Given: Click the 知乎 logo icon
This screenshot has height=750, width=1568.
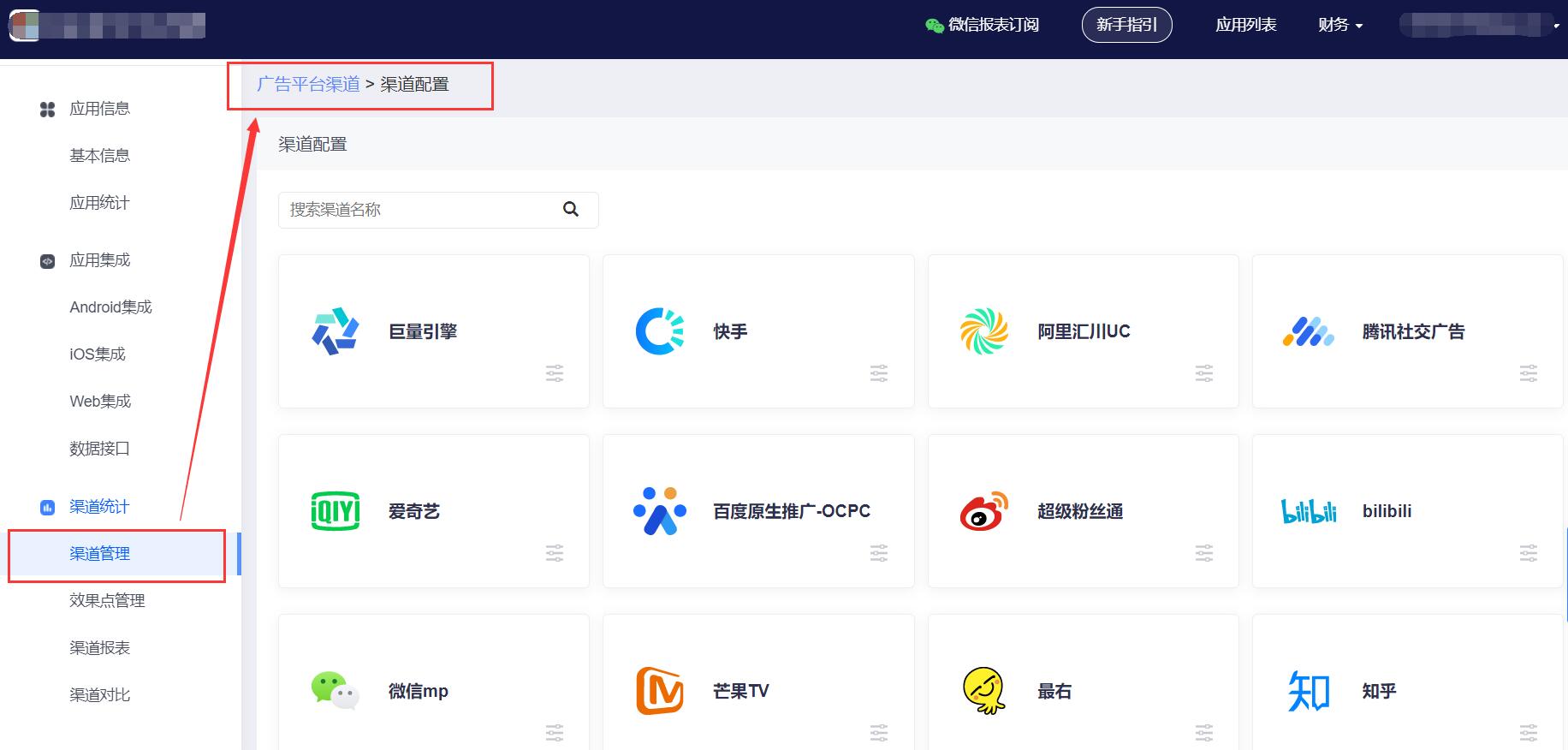Looking at the screenshot, I should [1309, 691].
